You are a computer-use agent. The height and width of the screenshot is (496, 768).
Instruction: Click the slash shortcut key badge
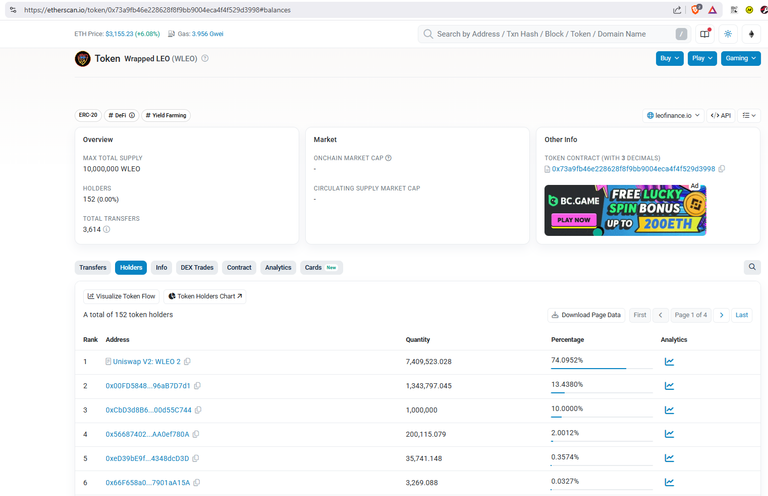681,34
